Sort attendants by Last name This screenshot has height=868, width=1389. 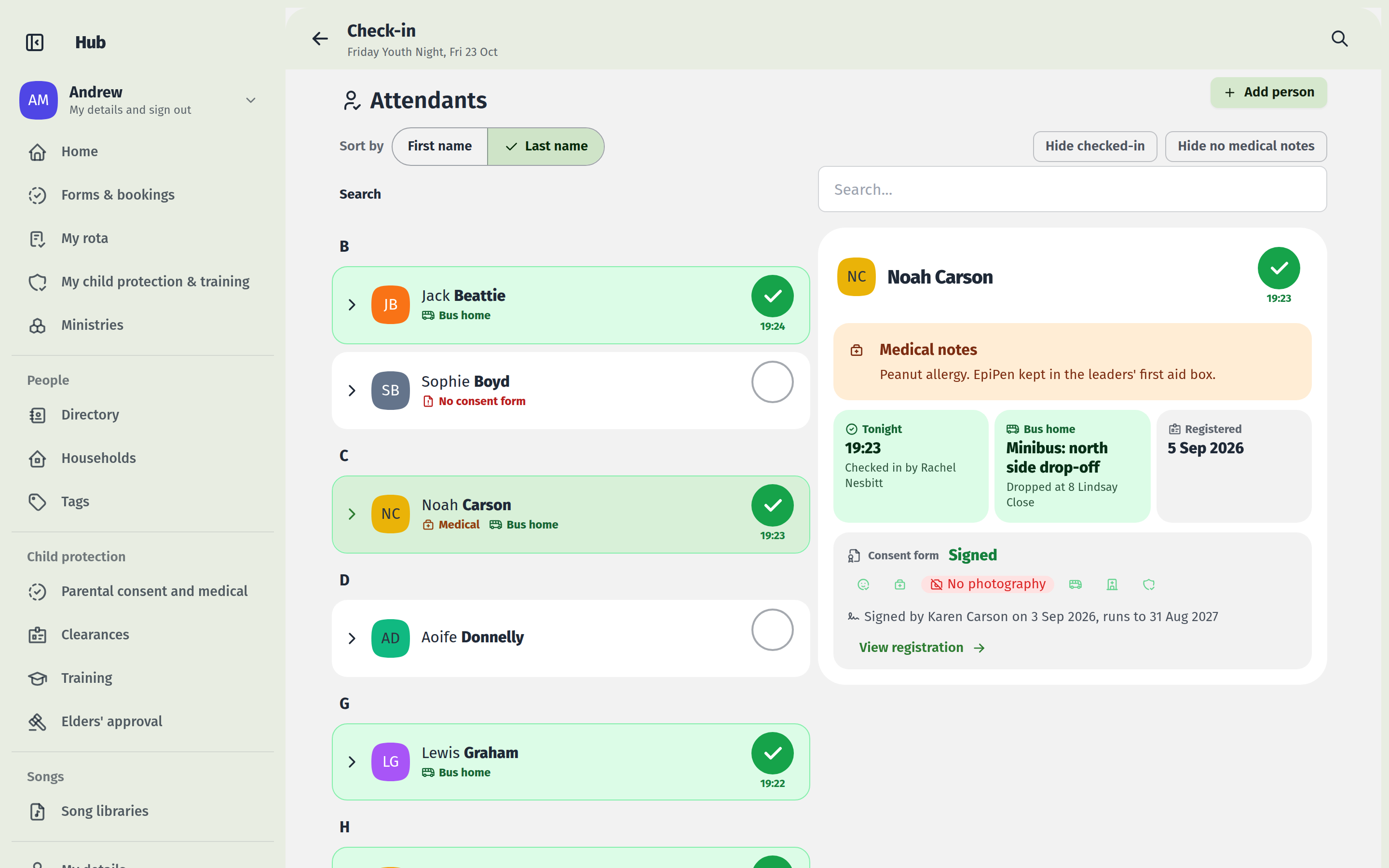click(x=546, y=147)
